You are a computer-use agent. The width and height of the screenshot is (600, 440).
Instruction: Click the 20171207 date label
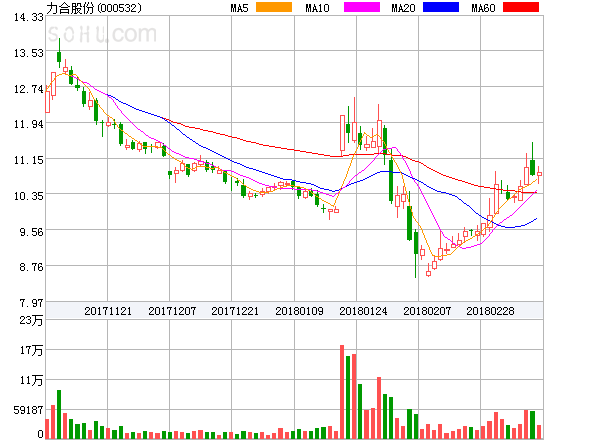[x=172, y=311]
